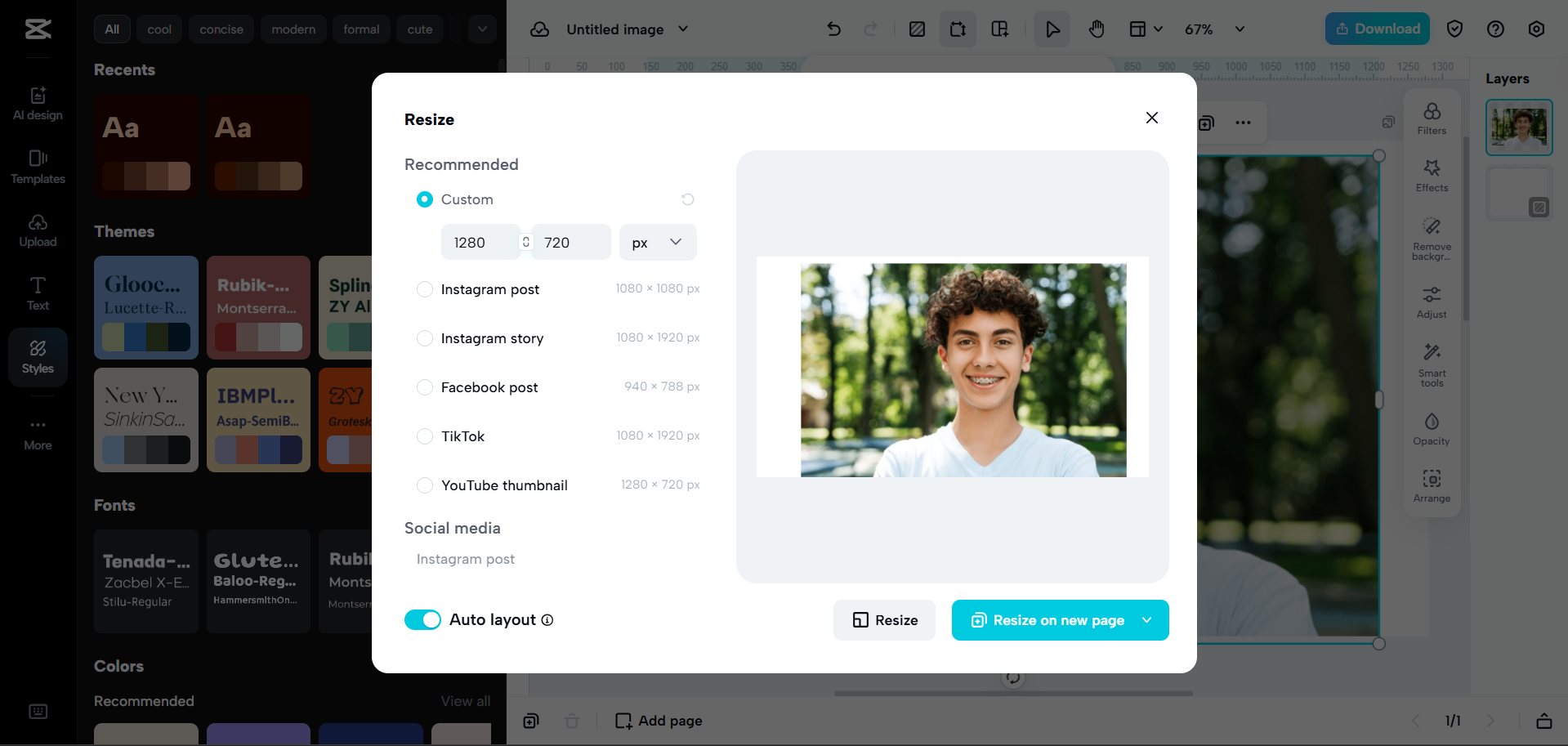The height and width of the screenshot is (746, 1568).
Task: Click the duplicate page icon in bottom bar
Action: pos(531,721)
